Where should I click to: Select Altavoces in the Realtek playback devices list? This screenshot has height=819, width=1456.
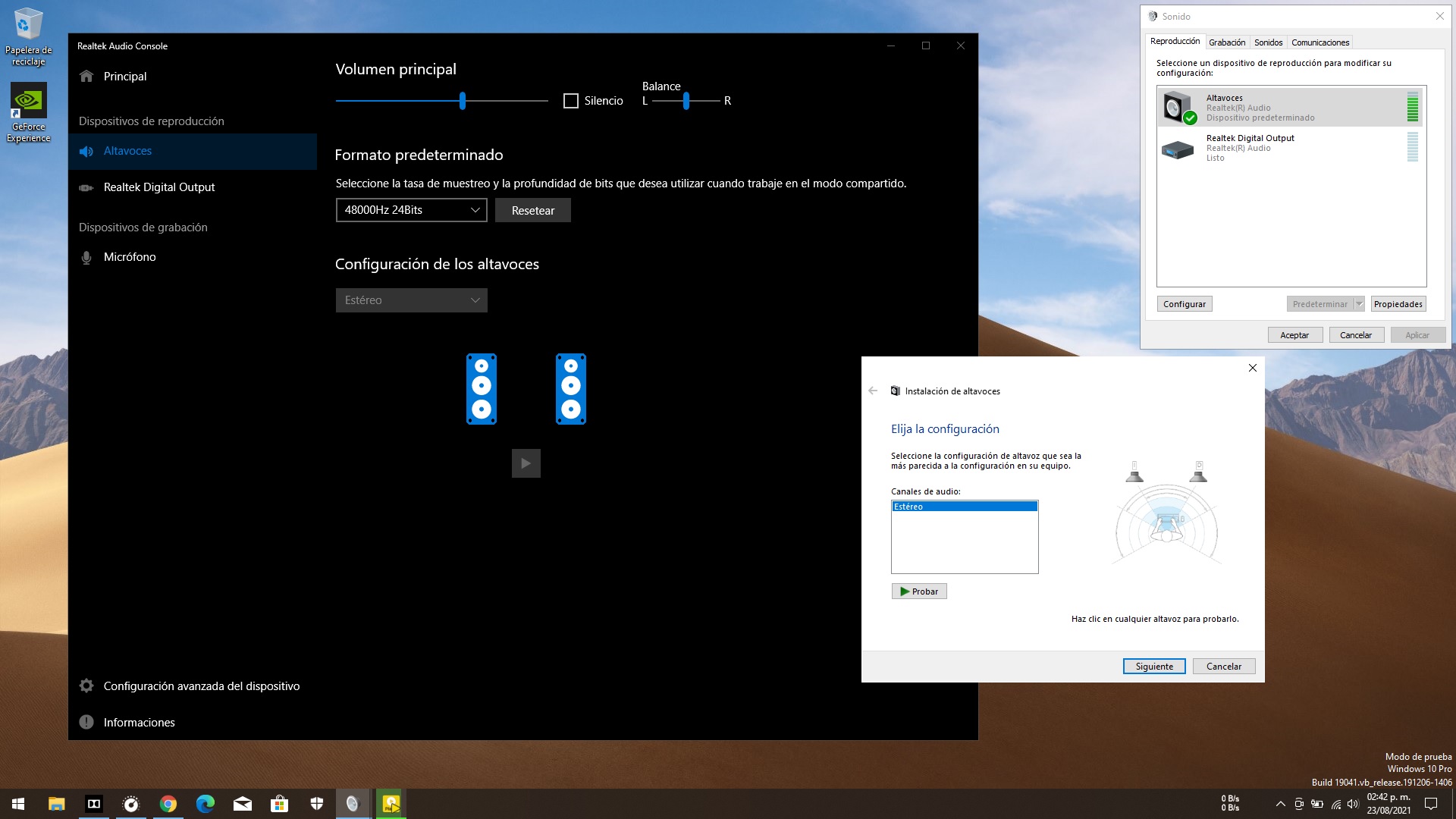pos(193,151)
